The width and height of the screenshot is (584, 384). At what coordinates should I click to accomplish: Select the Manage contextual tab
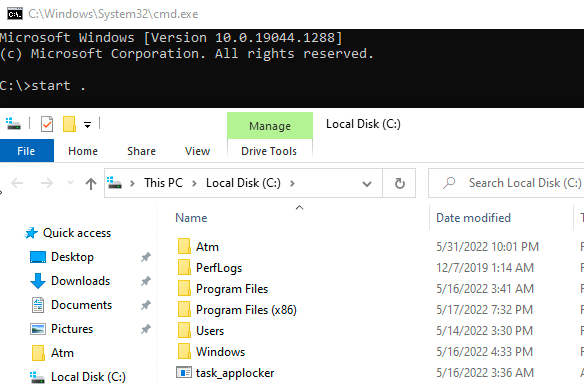pos(270,126)
